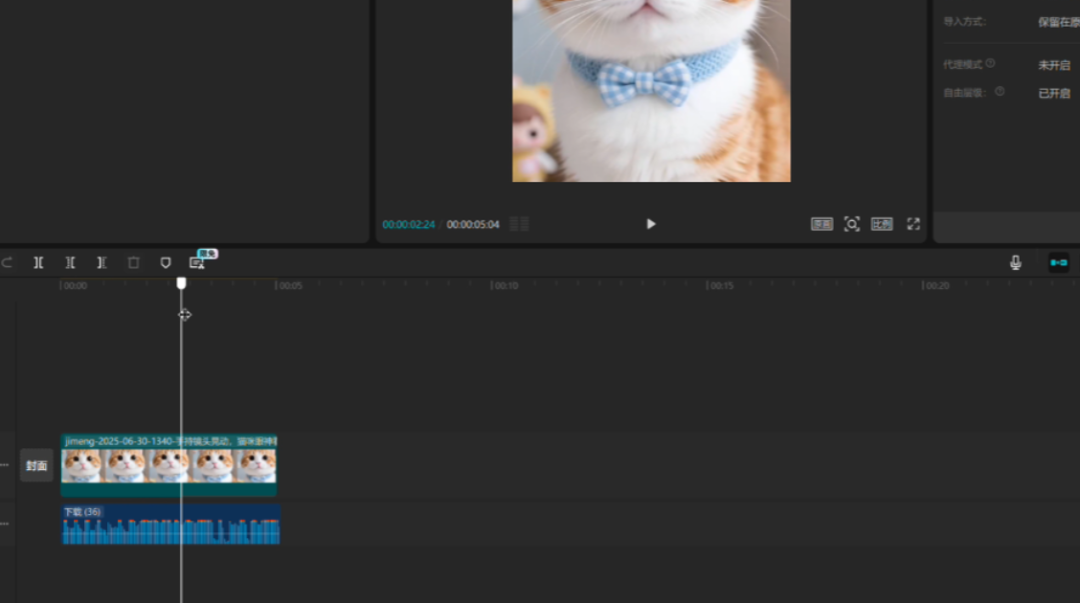Click the freeze frame (定格) icon
The height and width of the screenshot is (603, 1080).
(164, 262)
